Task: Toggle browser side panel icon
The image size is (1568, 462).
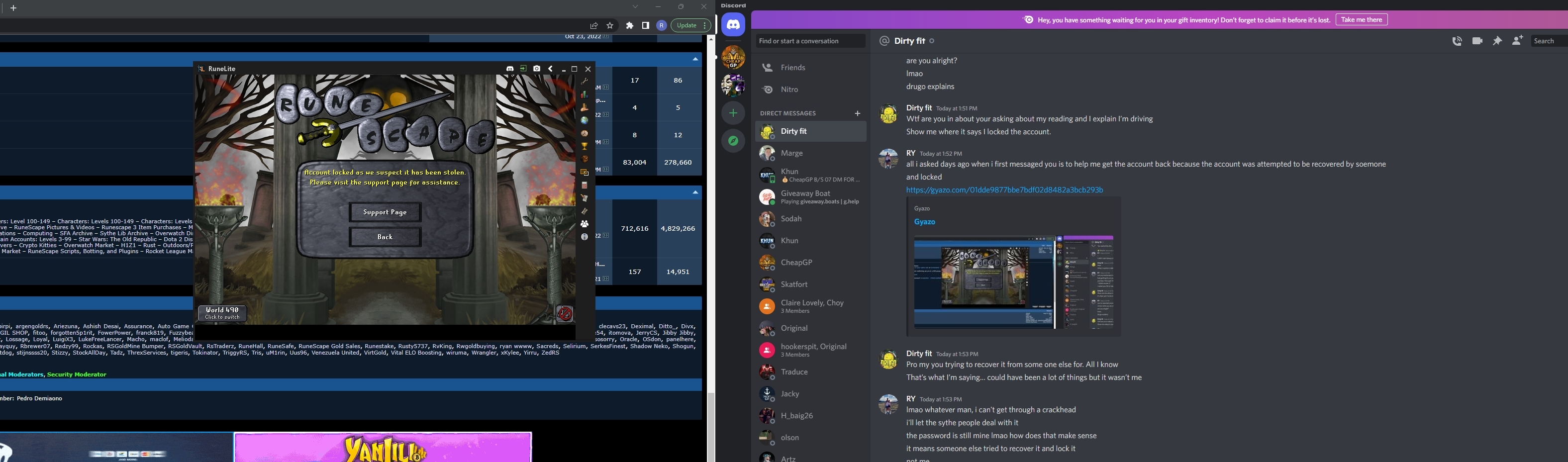Action: tap(646, 25)
